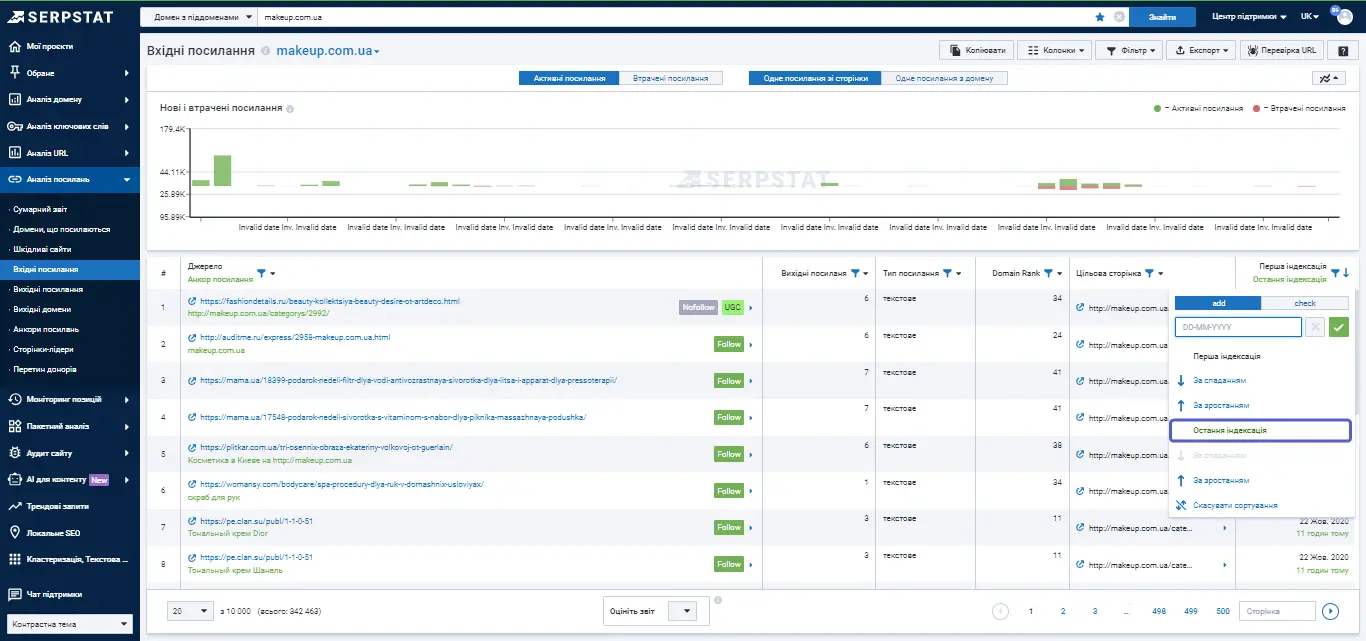1366x641 pixels.
Task: Select Одне посилання зі сторінки option
Action: click(x=815, y=78)
